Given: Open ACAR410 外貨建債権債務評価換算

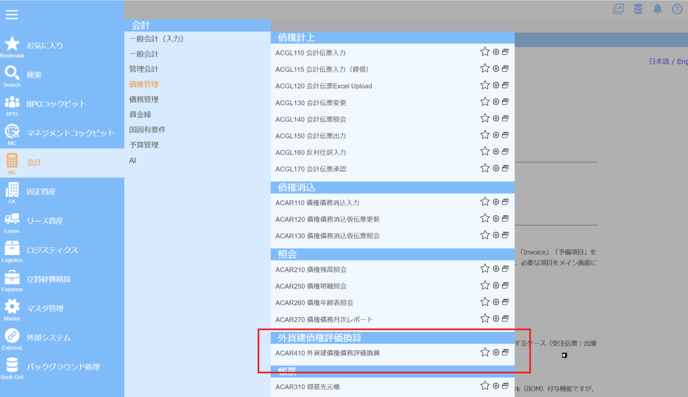Looking at the screenshot, I should tap(327, 353).
